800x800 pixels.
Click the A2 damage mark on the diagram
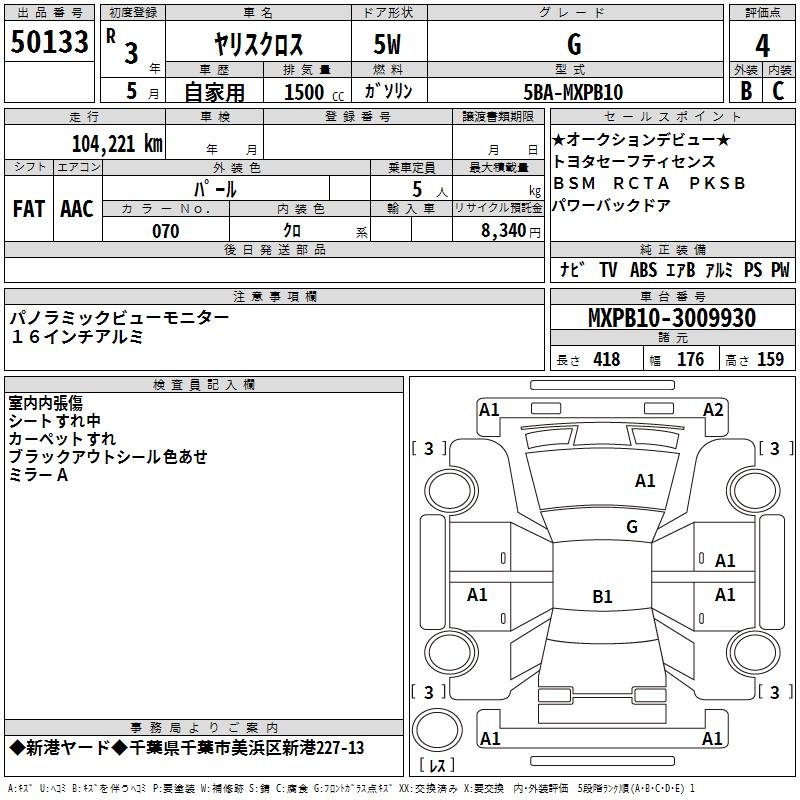pos(712,410)
